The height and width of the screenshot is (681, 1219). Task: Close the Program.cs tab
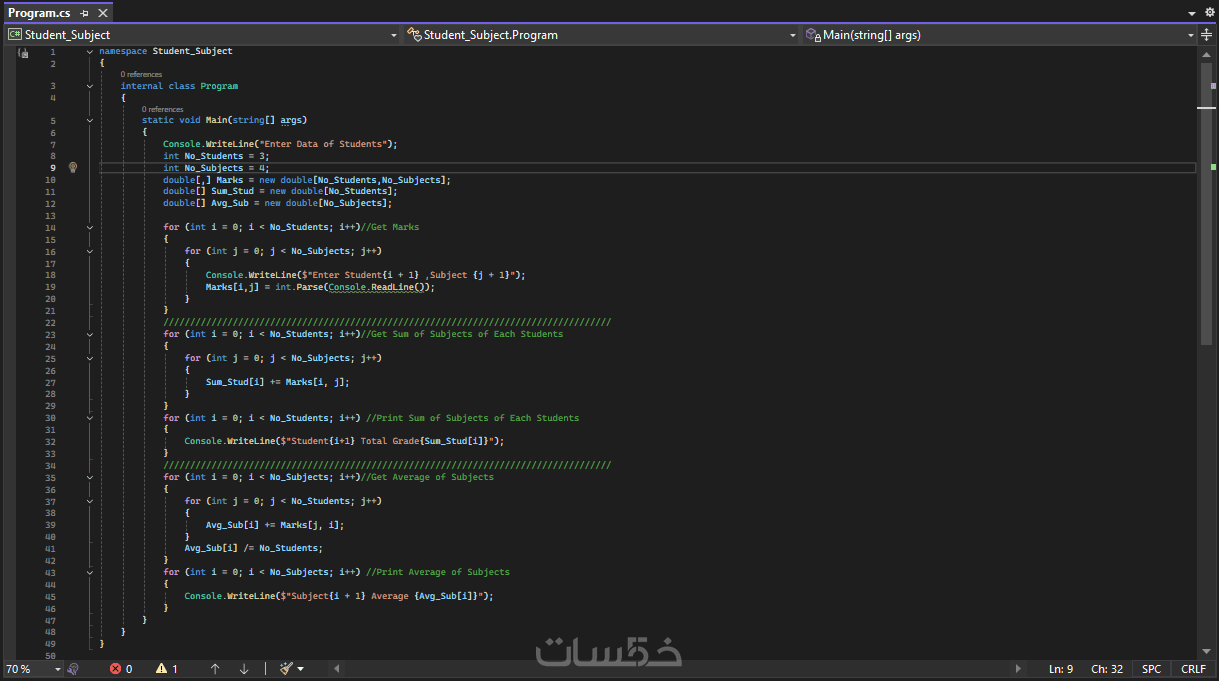[x=101, y=13]
